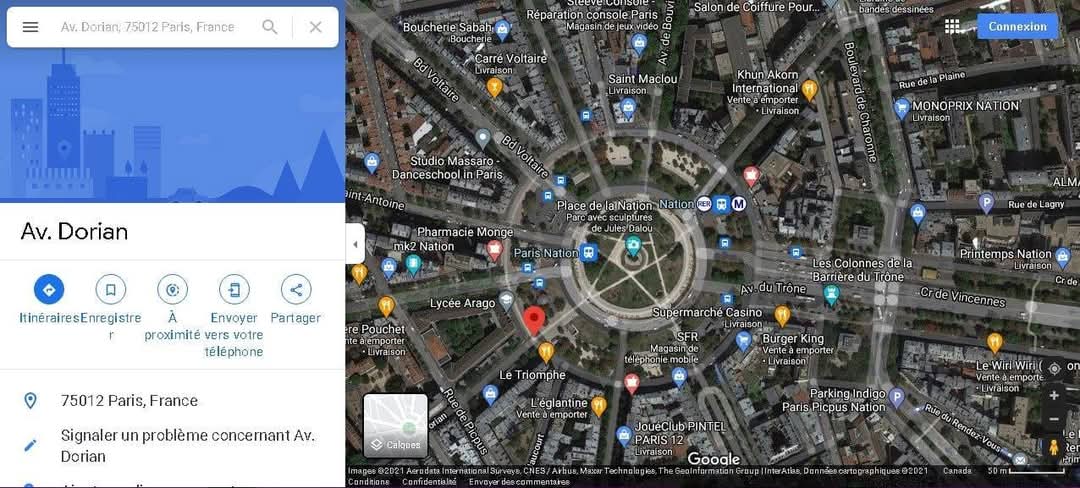
Task: Click Boucherie Sabah shop marker
Action: point(502,28)
